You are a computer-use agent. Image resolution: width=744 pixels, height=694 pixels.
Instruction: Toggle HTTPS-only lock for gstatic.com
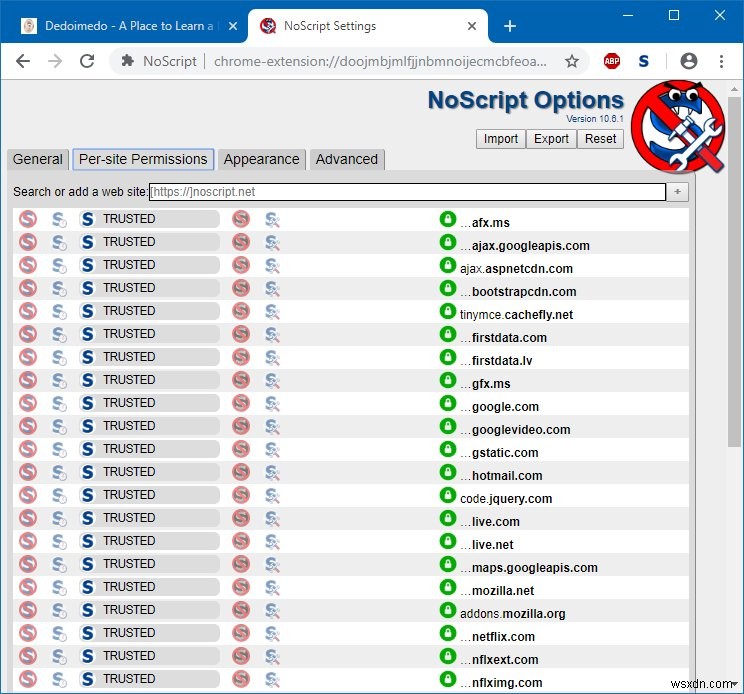point(447,449)
